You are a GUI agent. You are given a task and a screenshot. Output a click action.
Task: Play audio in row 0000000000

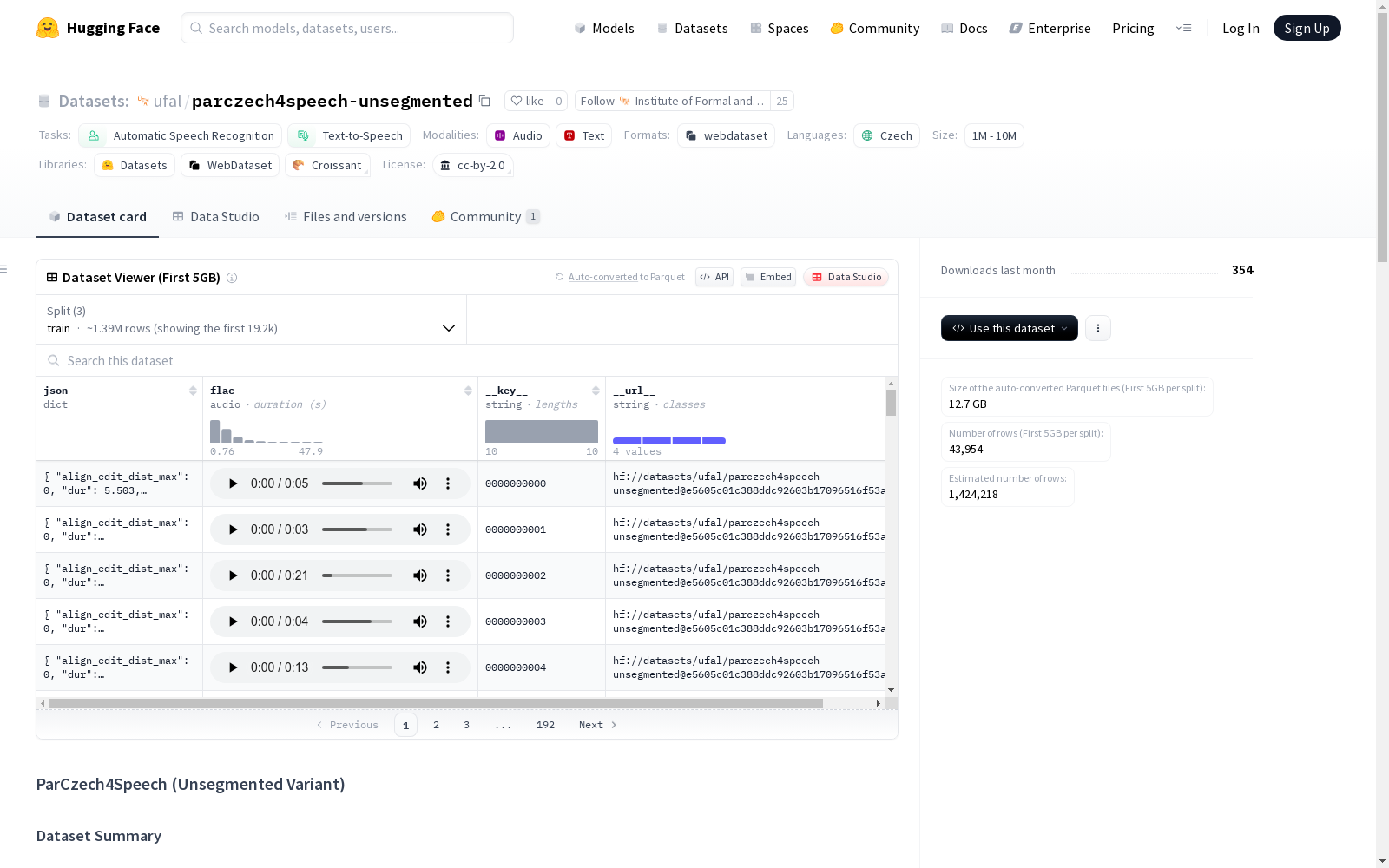pyautogui.click(x=233, y=483)
